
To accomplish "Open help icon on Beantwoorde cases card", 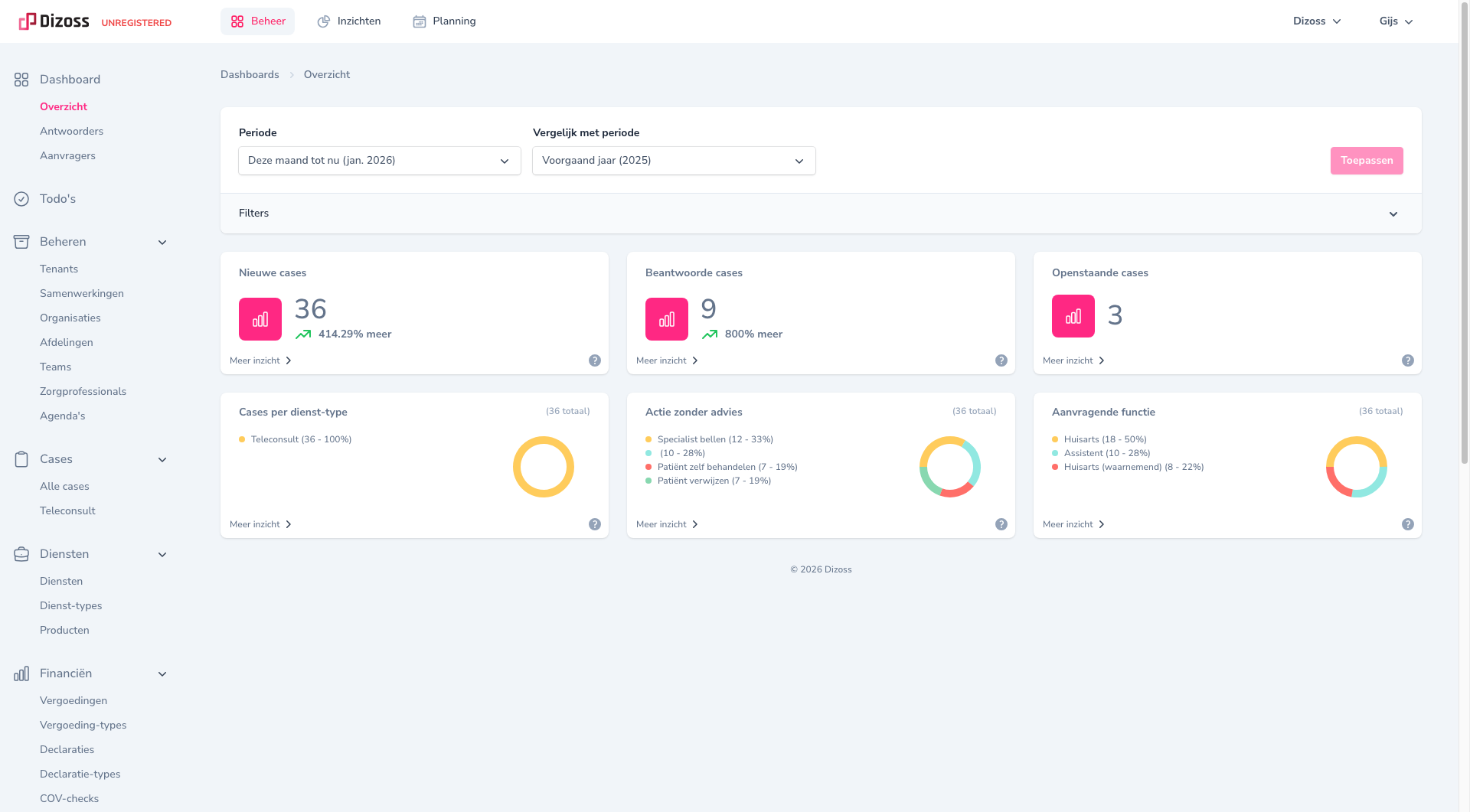I will (1001, 360).
